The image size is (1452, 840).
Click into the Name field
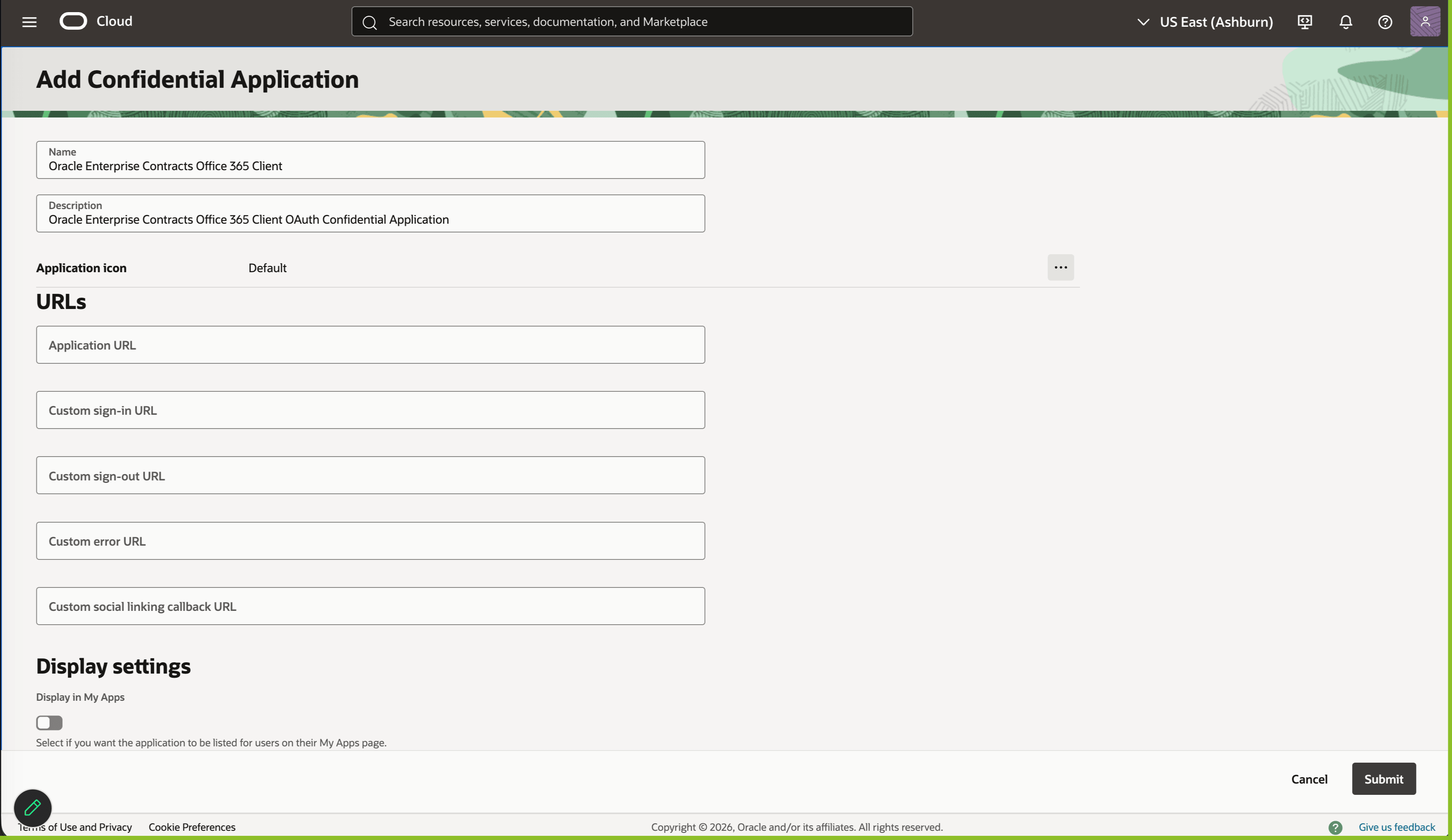pyautogui.click(x=370, y=160)
